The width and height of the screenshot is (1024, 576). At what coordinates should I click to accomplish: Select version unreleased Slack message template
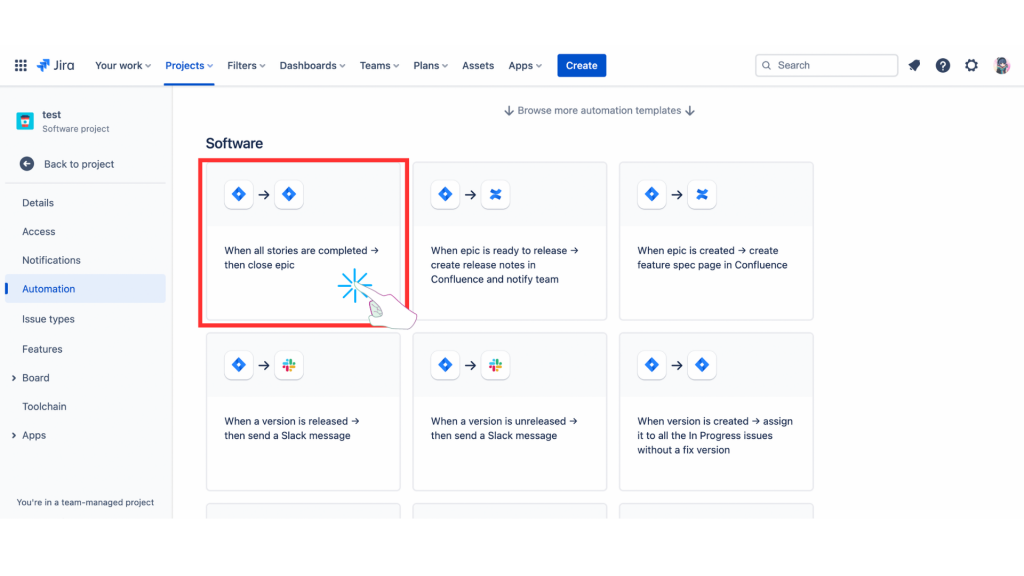pyautogui.click(x=509, y=412)
